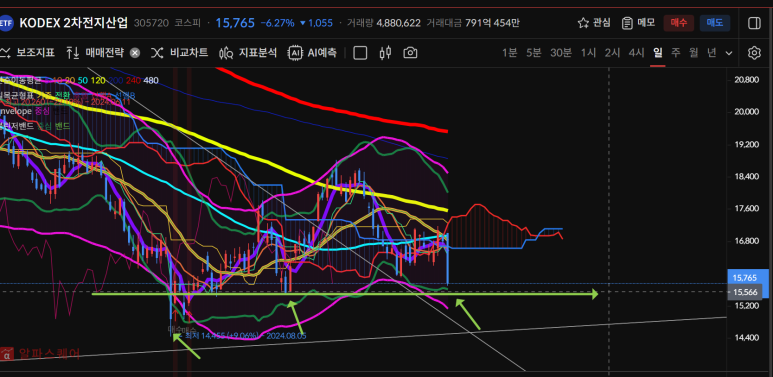Click the 16,800 price axis label

tap(745, 241)
